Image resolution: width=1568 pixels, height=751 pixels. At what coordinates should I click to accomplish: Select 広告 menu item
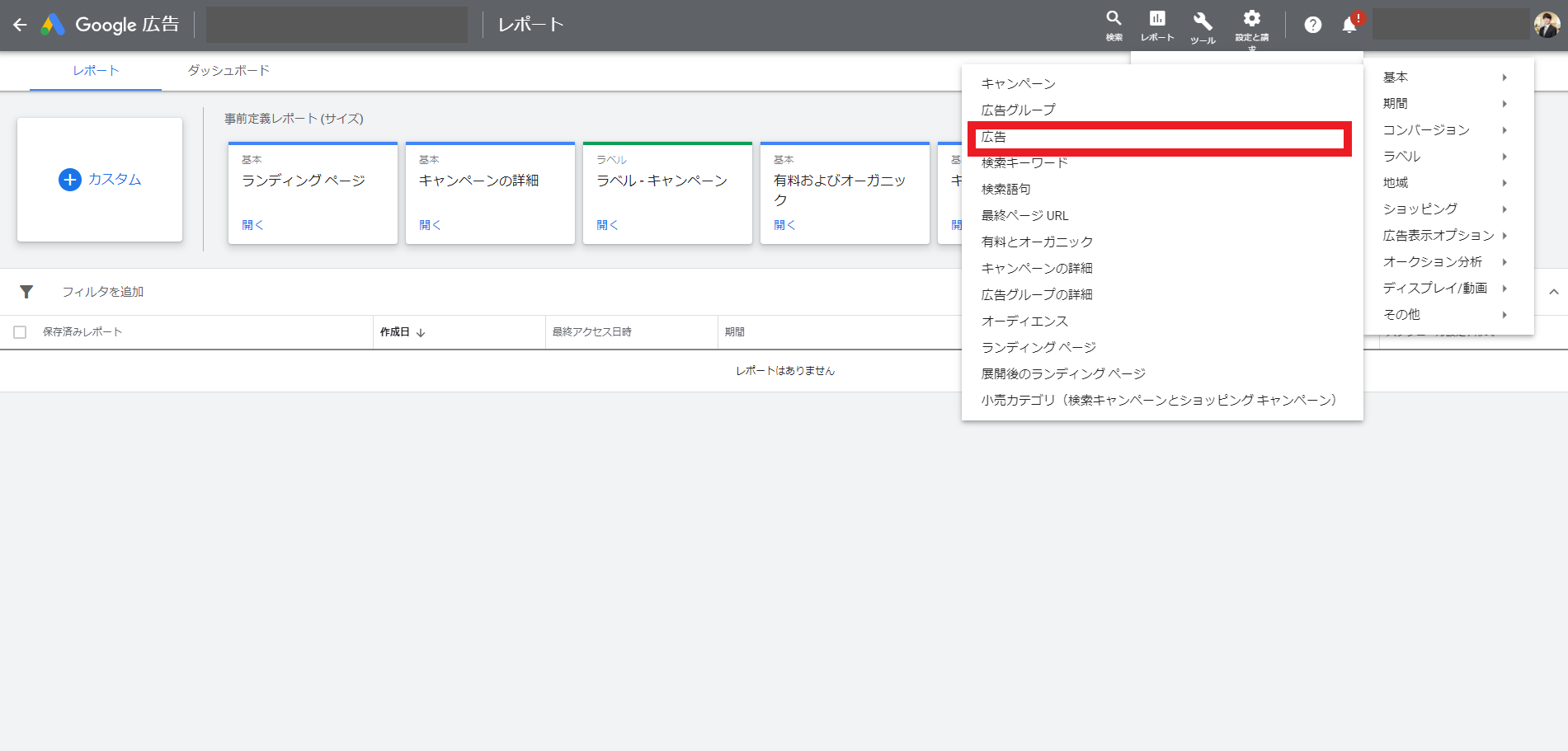pyautogui.click(x=1162, y=137)
